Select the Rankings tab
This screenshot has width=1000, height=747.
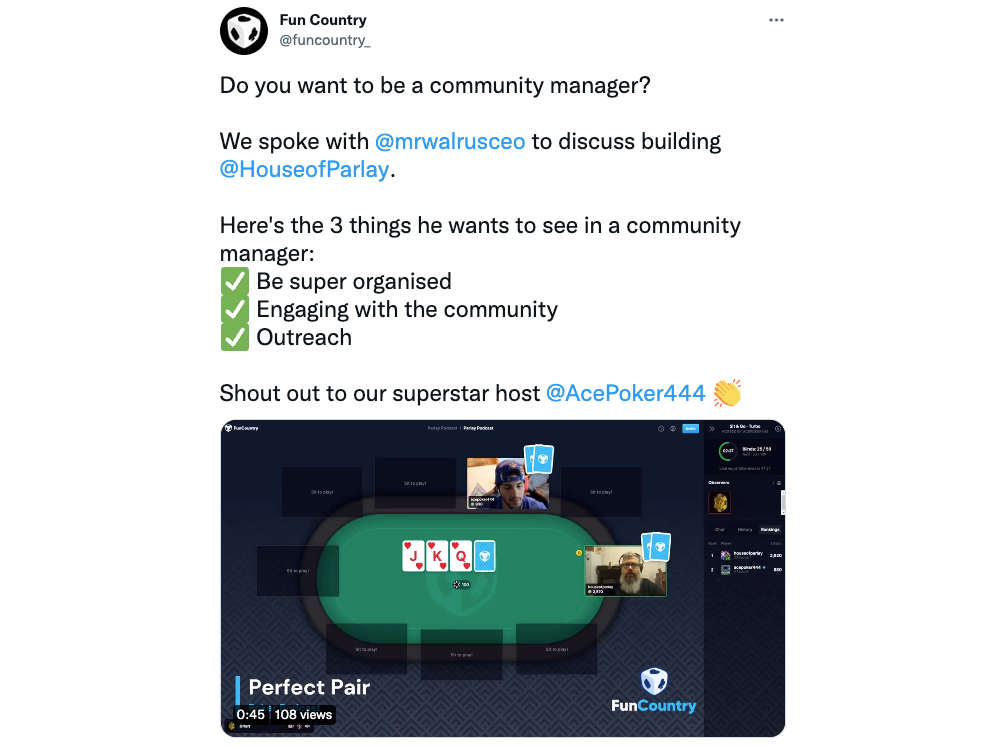point(770,529)
